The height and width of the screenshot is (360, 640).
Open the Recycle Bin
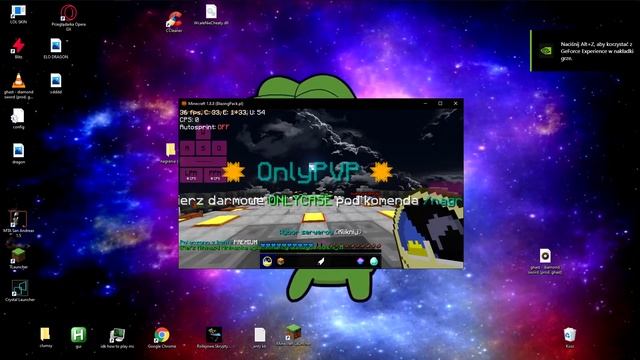[x=570, y=338]
